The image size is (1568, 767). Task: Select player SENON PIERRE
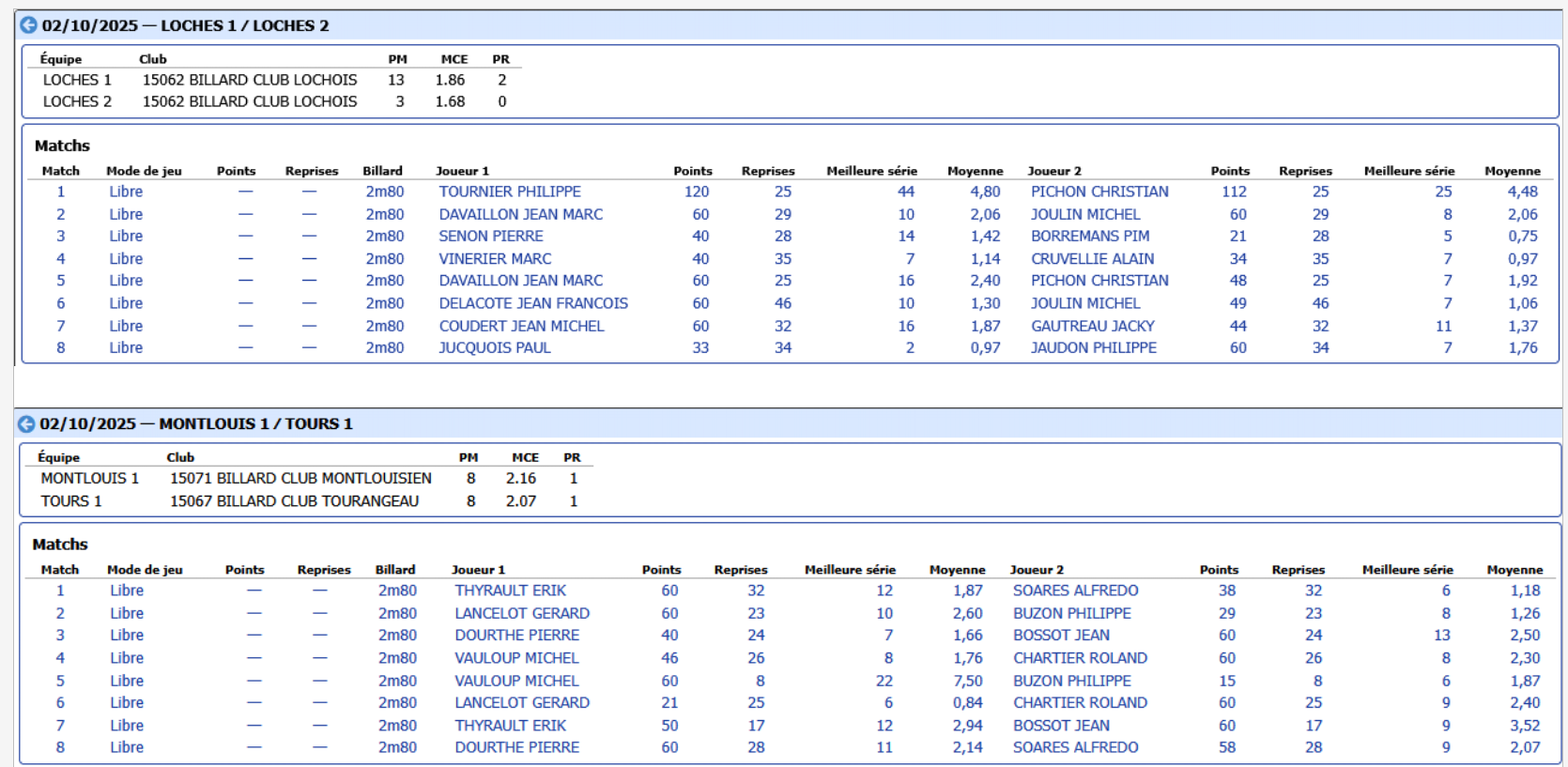click(x=490, y=237)
